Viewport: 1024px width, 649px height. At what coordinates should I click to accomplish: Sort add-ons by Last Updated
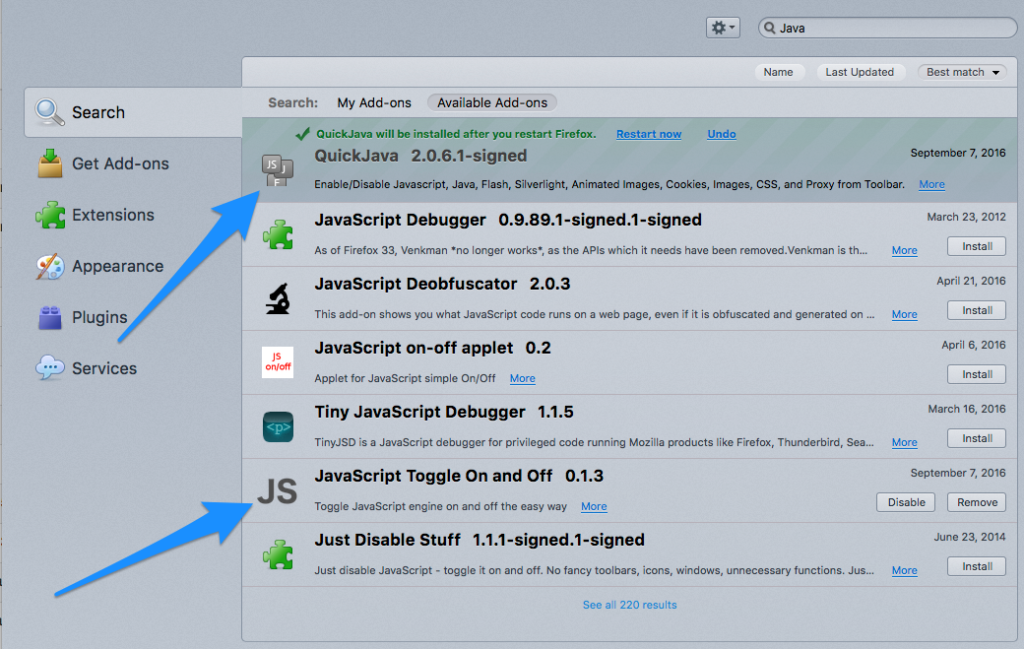pos(859,72)
